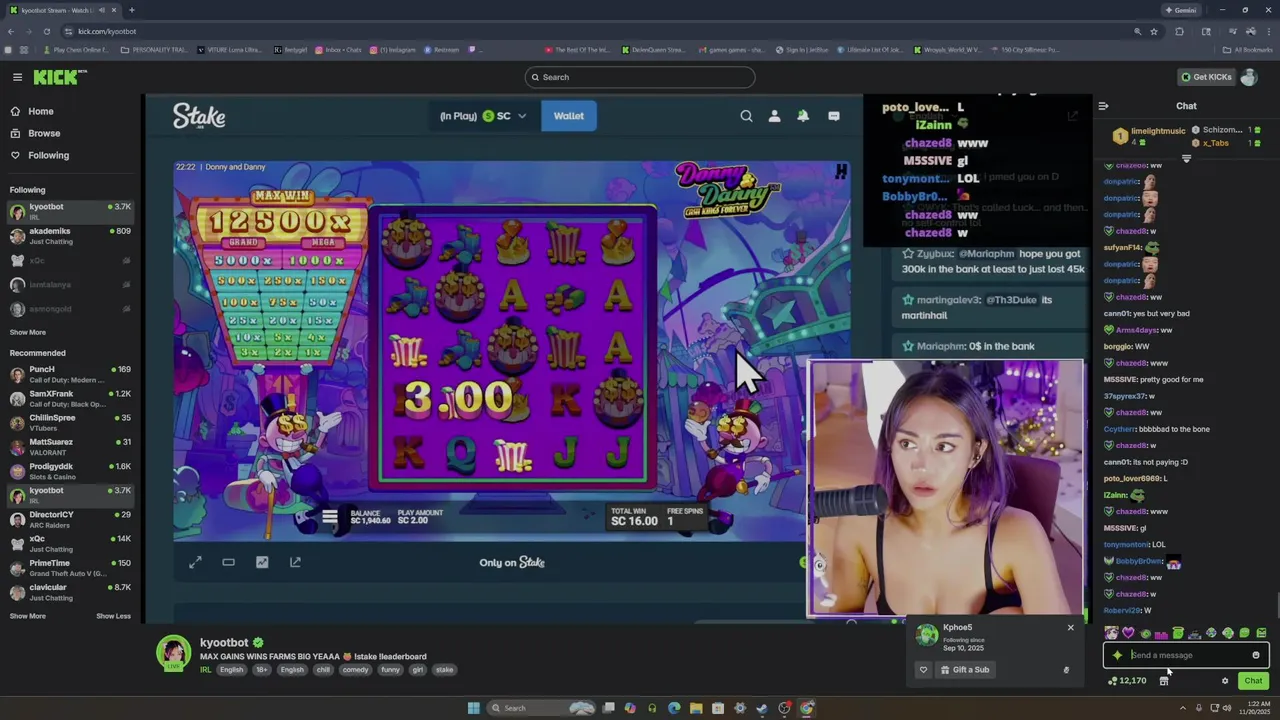
Task: Click the Gift a Sub button
Action: coord(965,670)
